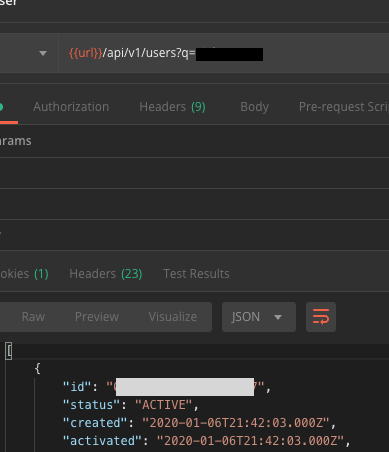Toggle the wrap lines icon

(x=321, y=317)
